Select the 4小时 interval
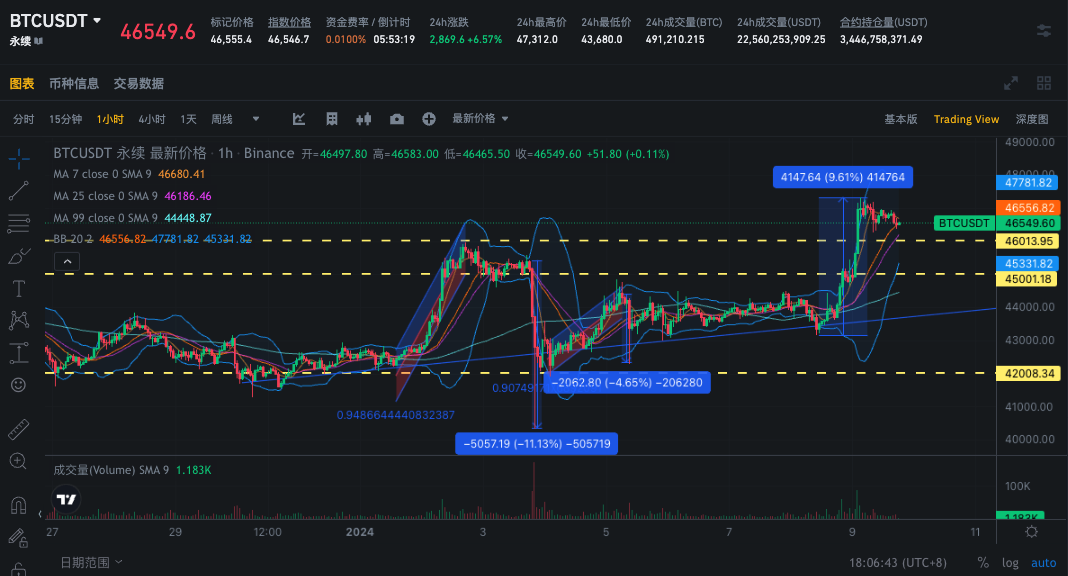This screenshot has width=1068, height=576. click(152, 119)
